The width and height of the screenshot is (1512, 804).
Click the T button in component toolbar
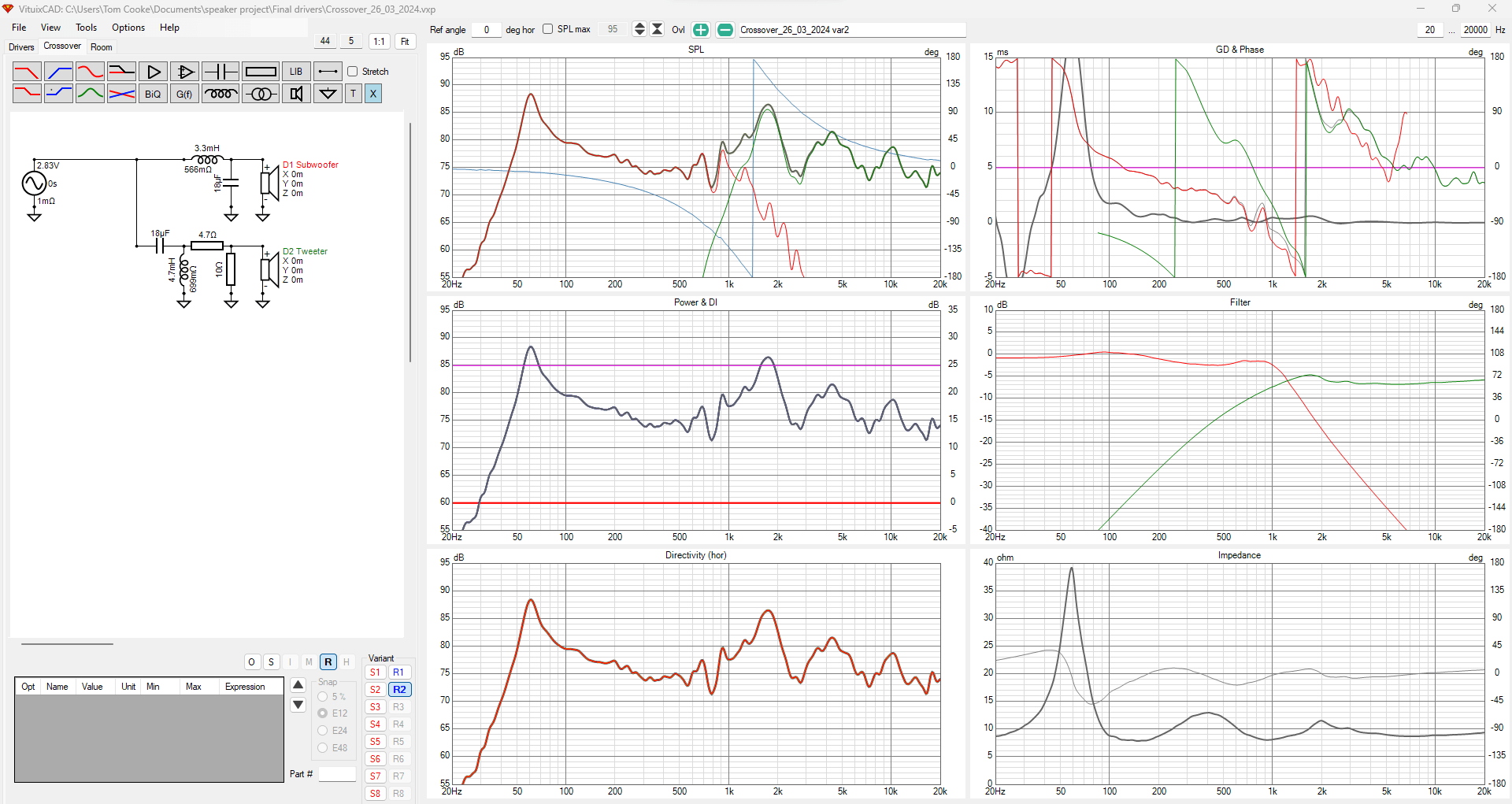(x=353, y=94)
